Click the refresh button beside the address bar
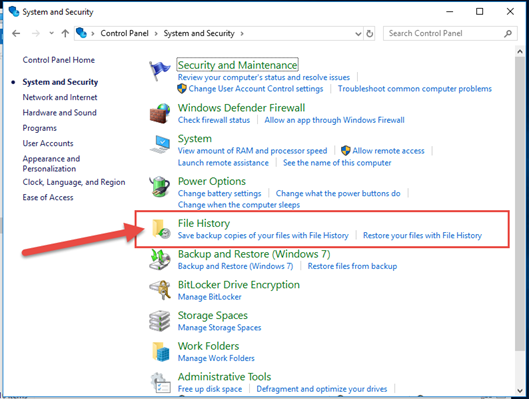Viewport: 529px width, 399px height. pos(370,33)
